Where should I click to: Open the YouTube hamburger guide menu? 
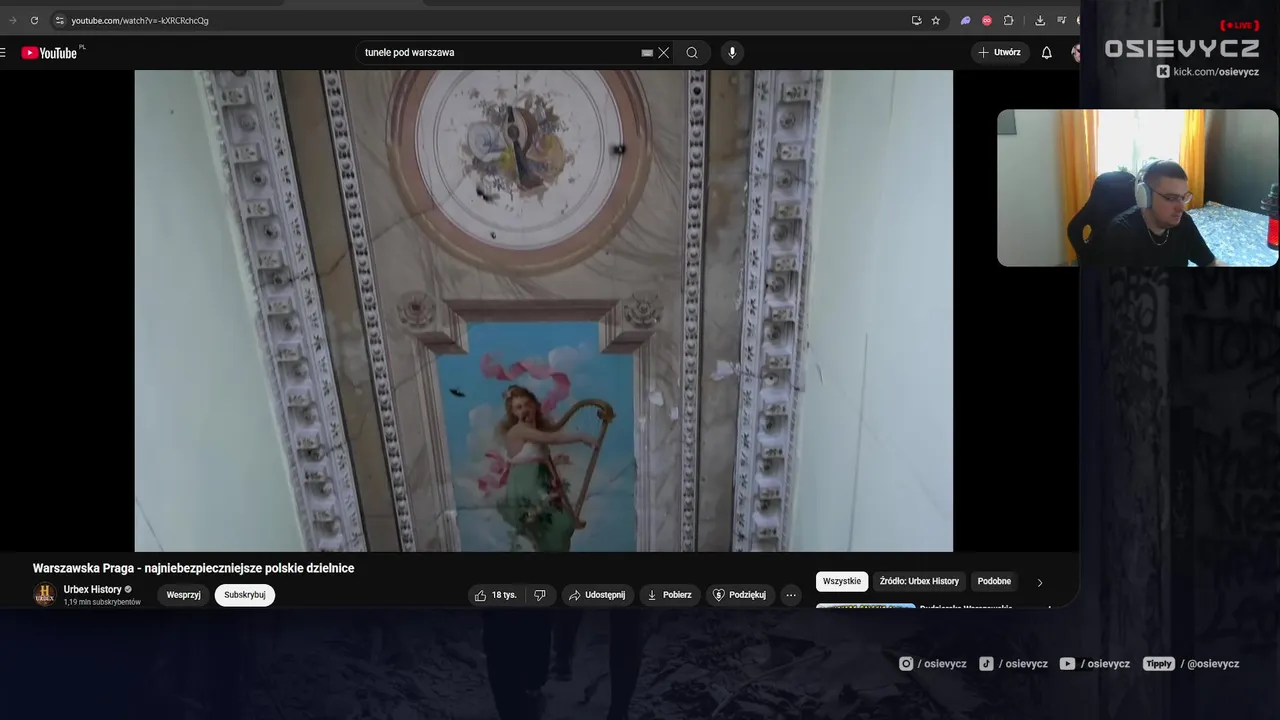(x=4, y=53)
